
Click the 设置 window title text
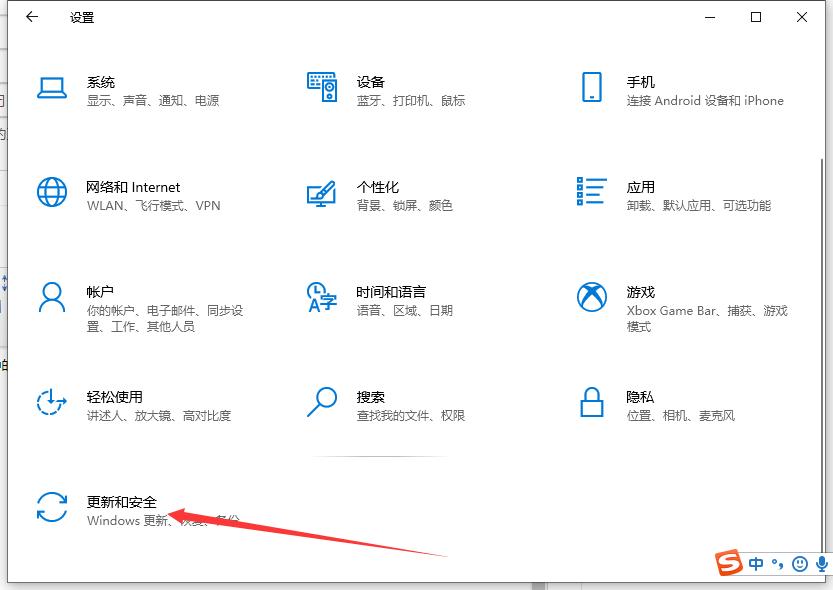pos(82,18)
